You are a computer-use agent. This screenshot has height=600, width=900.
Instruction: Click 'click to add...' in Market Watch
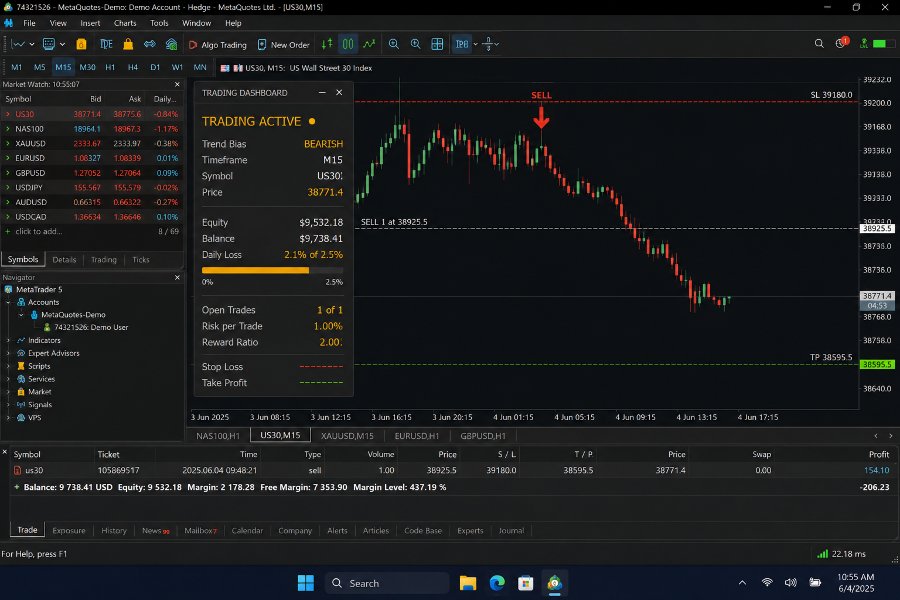(x=38, y=231)
